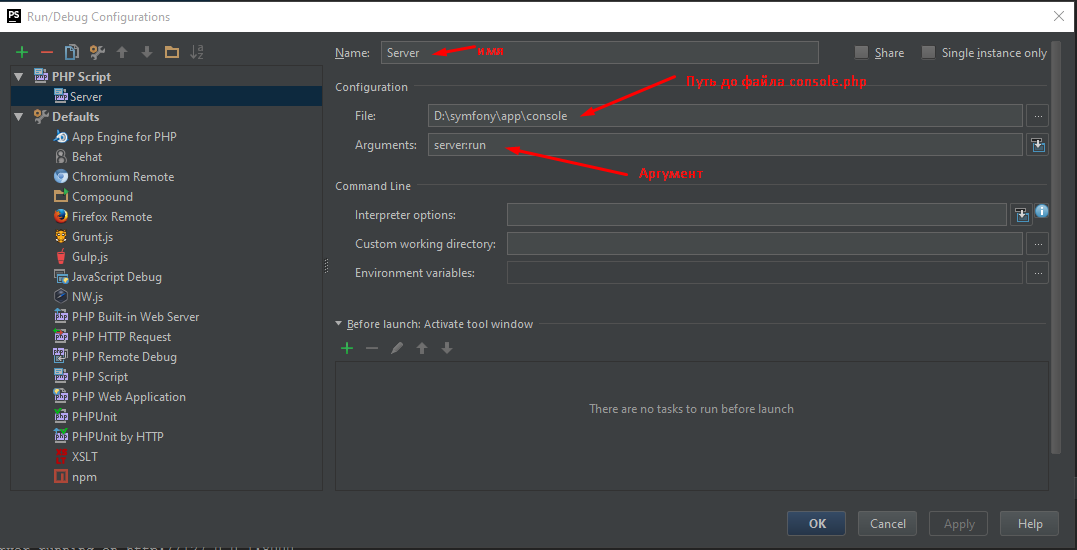Open Help for this dialog
The image size is (1077, 550).
(1030, 523)
